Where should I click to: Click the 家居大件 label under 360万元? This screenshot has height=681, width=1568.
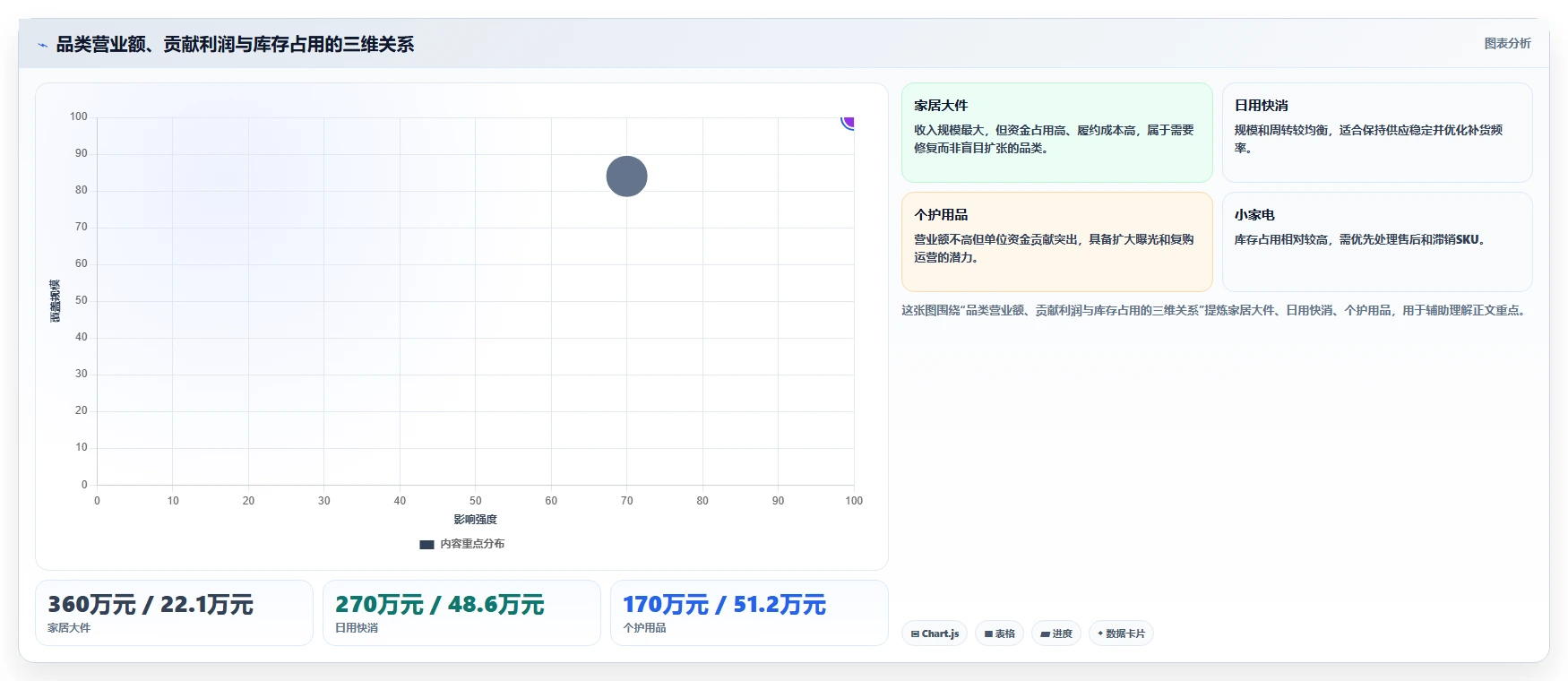tap(69, 628)
